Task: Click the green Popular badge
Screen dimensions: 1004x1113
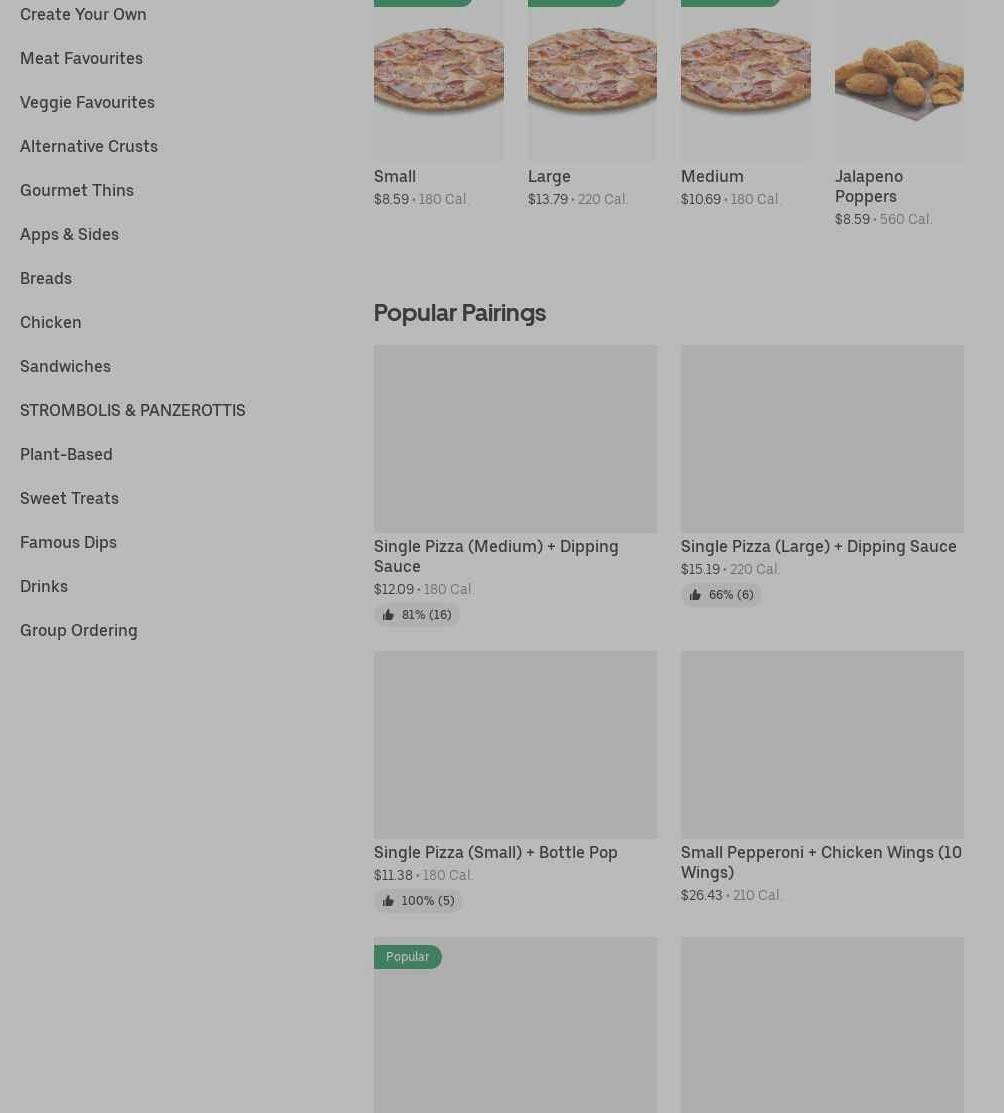Action: 407,957
